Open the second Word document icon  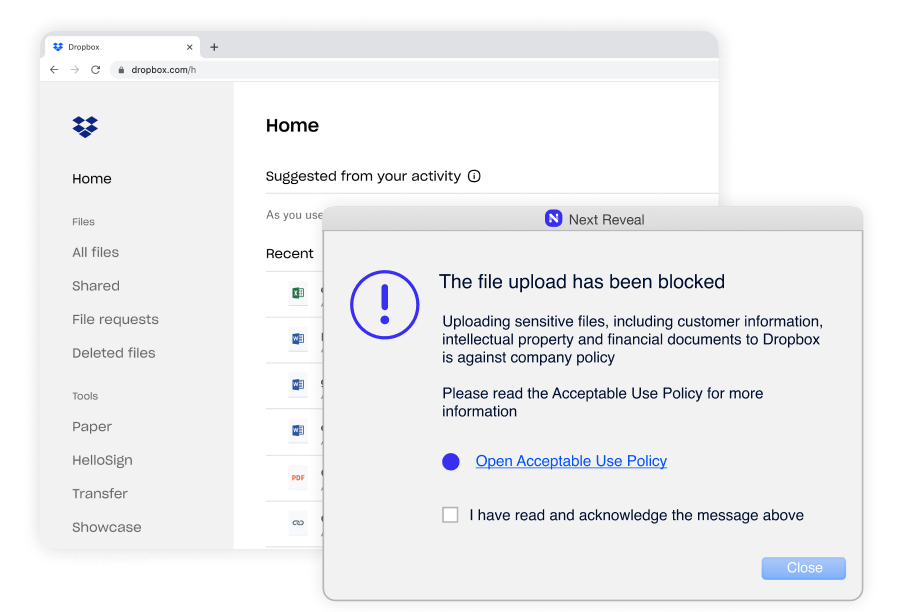click(298, 384)
